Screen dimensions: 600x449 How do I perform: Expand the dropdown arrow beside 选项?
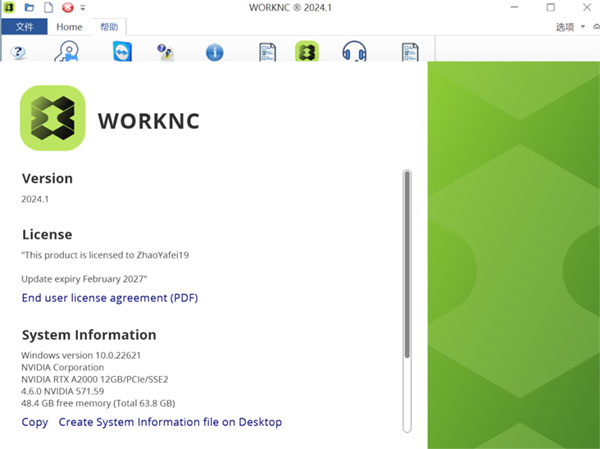click(583, 26)
